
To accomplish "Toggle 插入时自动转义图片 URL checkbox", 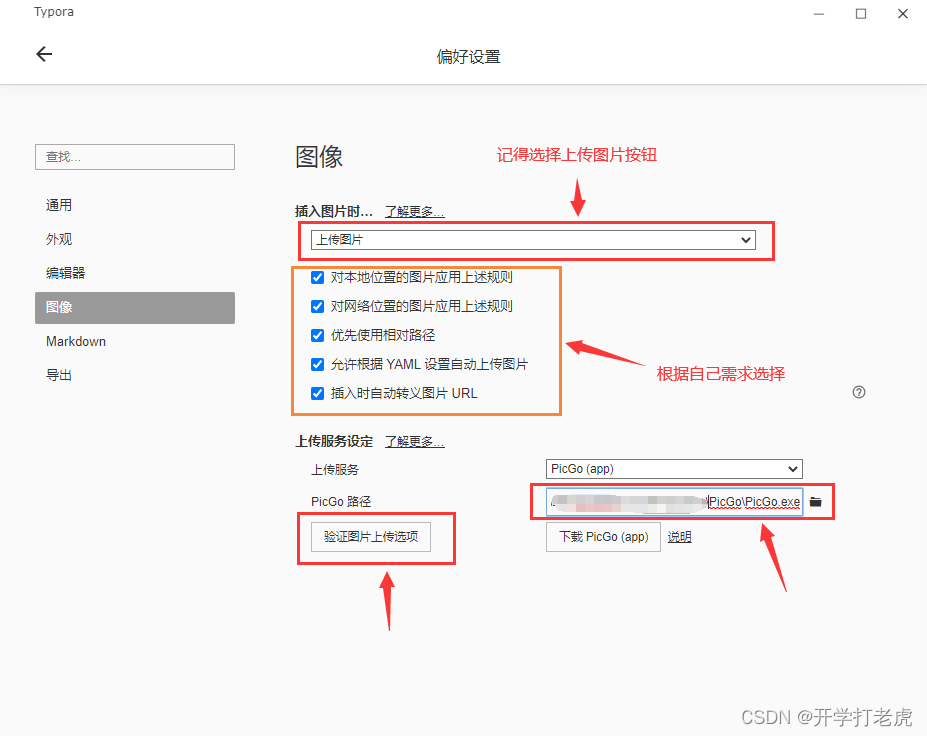I will coord(317,393).
